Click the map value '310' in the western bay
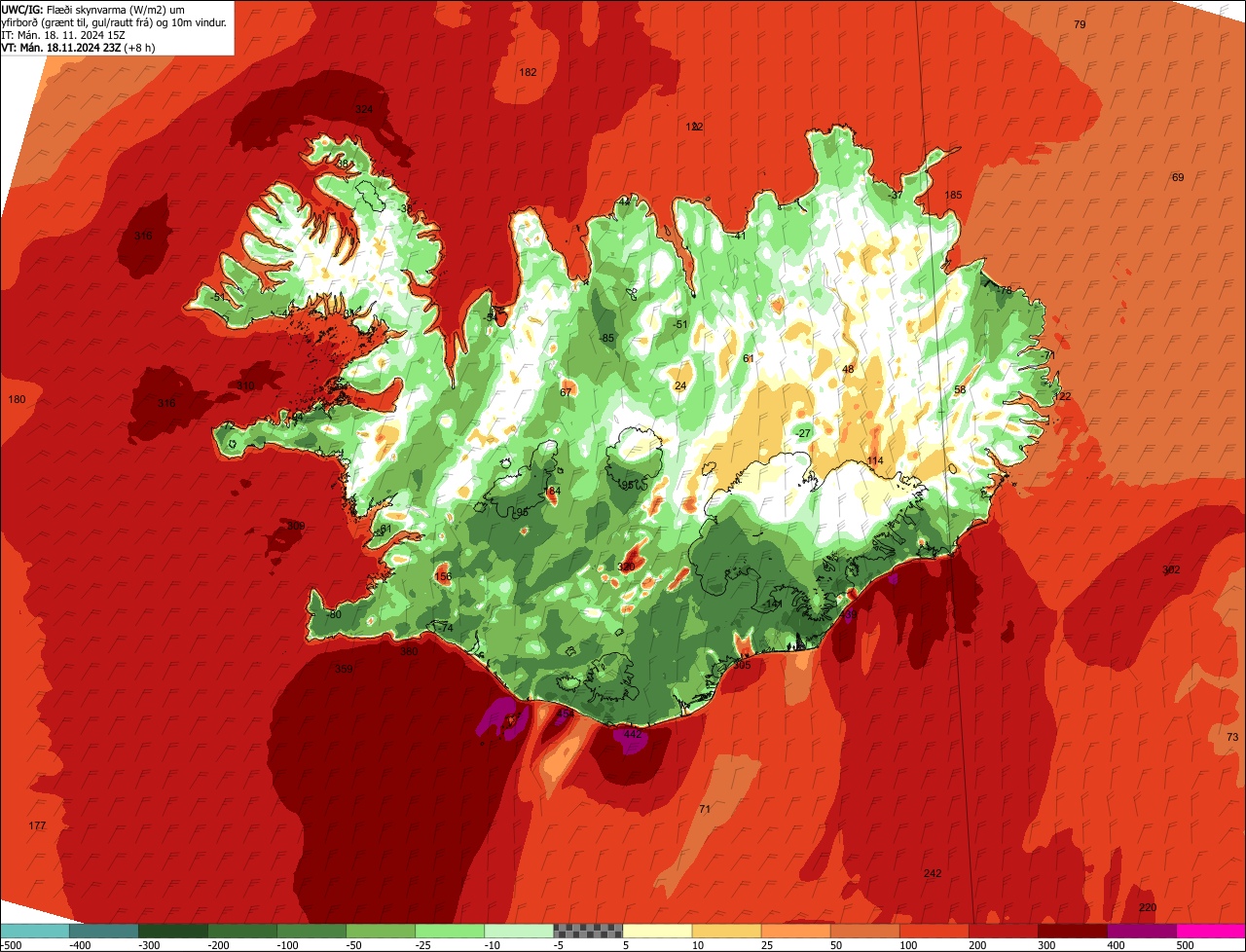This screenshot has width=1246, height=952. 245,385
